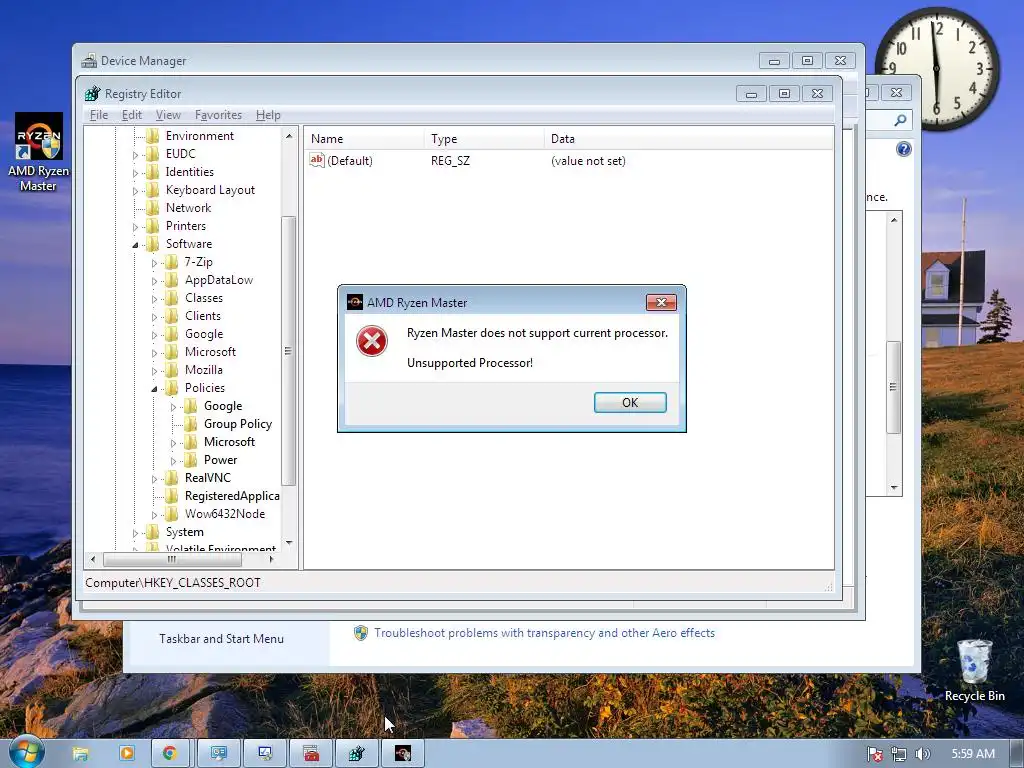1024x768 pixels.
Task: Expand the Keyboard Layout key
Action: point(135,191)
